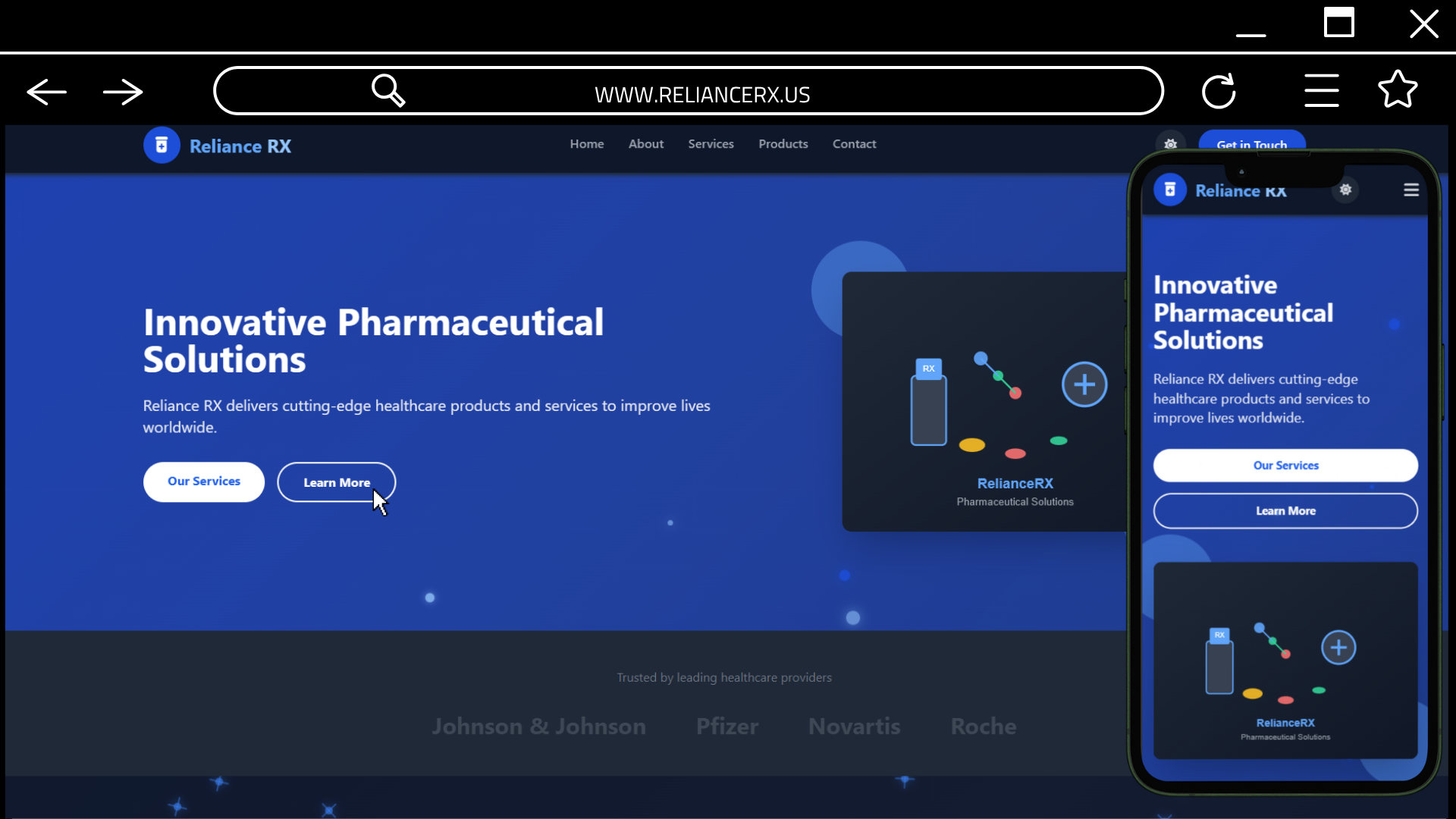Tap Learn More on the mobile mockup
The image size is (1456, 819).
click(1285, 510)
